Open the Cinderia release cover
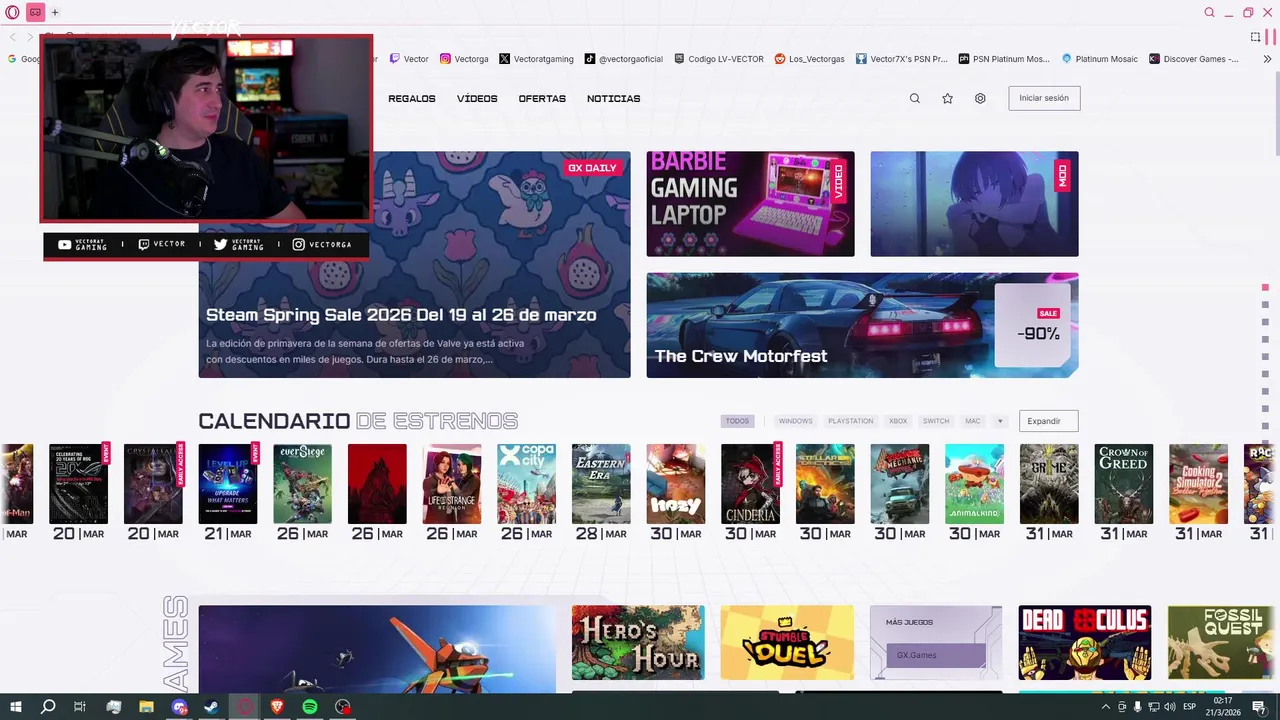 point(750,484)
